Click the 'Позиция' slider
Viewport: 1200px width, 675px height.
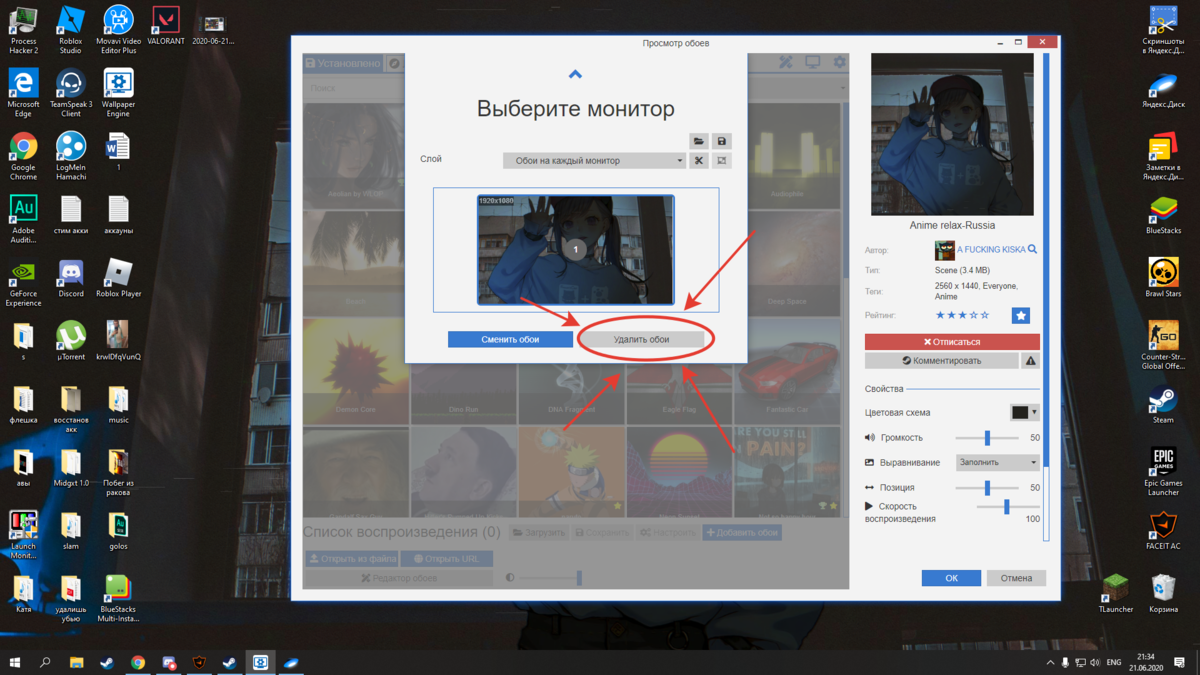click(987, 488)
